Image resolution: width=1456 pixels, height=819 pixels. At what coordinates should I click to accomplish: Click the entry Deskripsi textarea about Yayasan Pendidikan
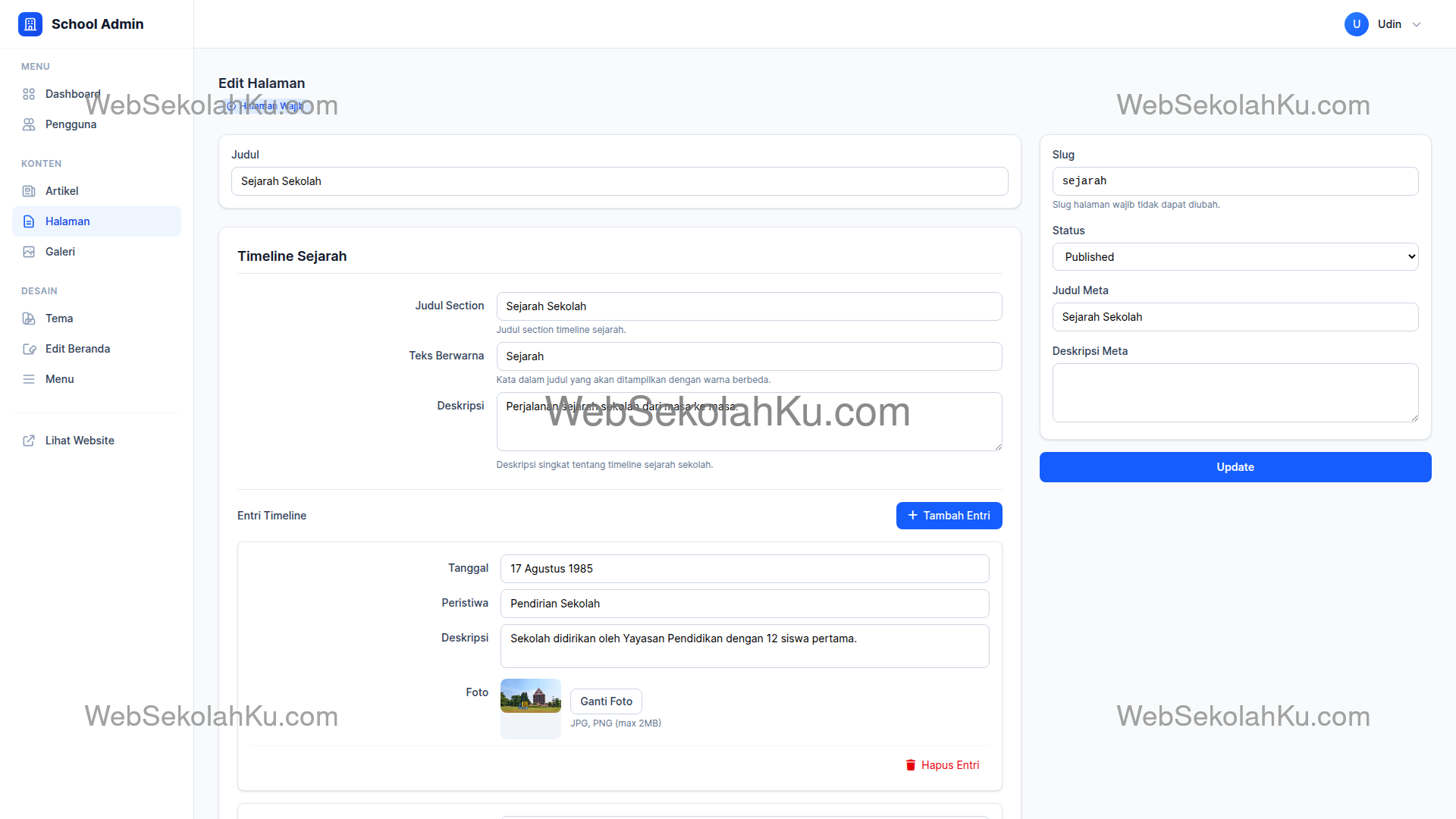coord(745,646)
